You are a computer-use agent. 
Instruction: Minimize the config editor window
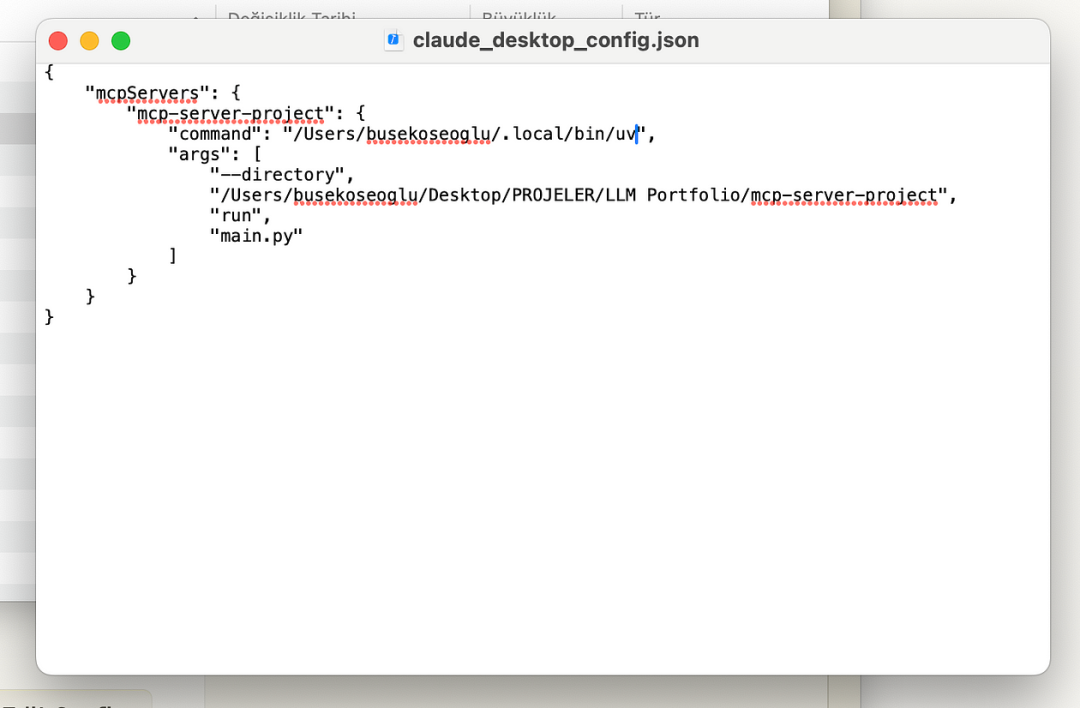(90, 41)
